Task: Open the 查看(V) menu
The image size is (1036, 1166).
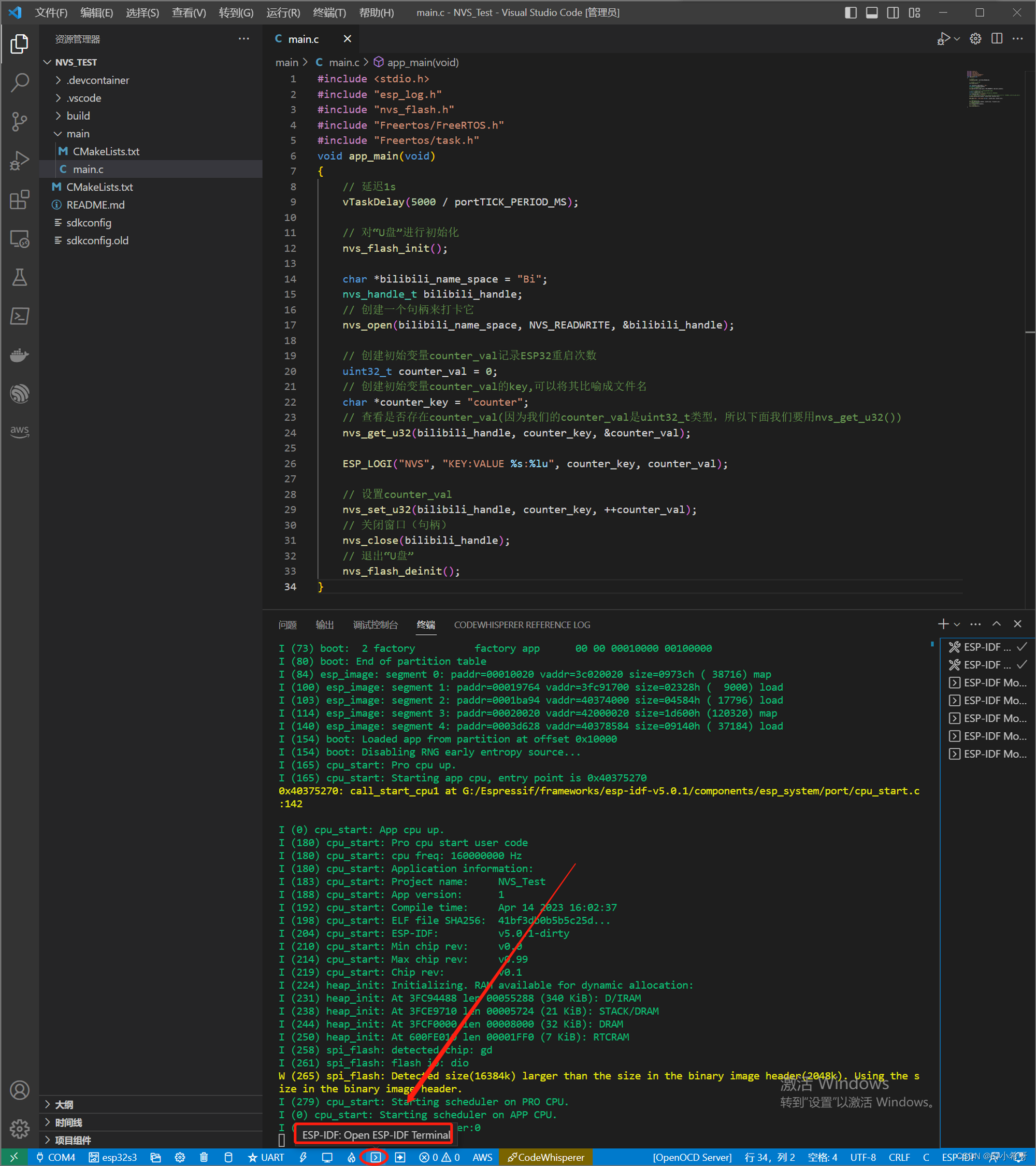Action: pyautogui.click(x=189, y=12)
